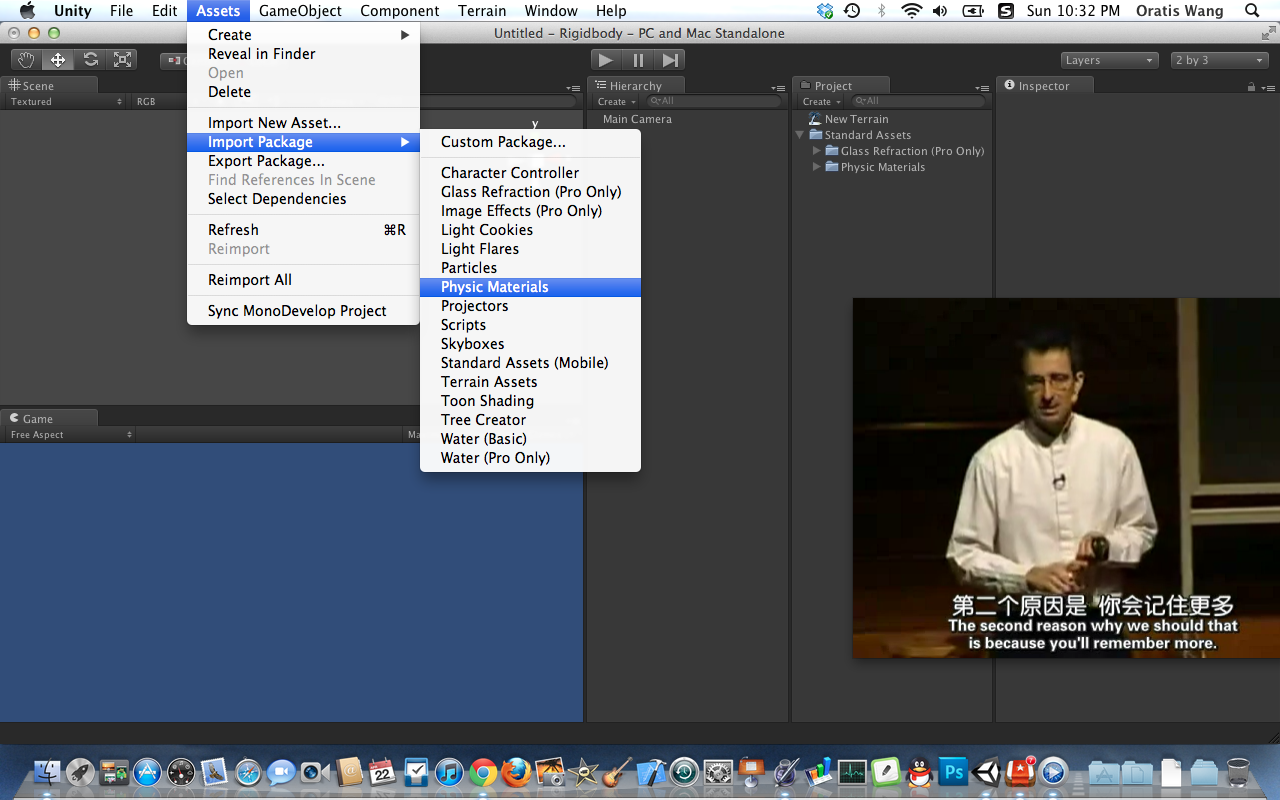Choose Export Package... menu entry

pos(303,161)
